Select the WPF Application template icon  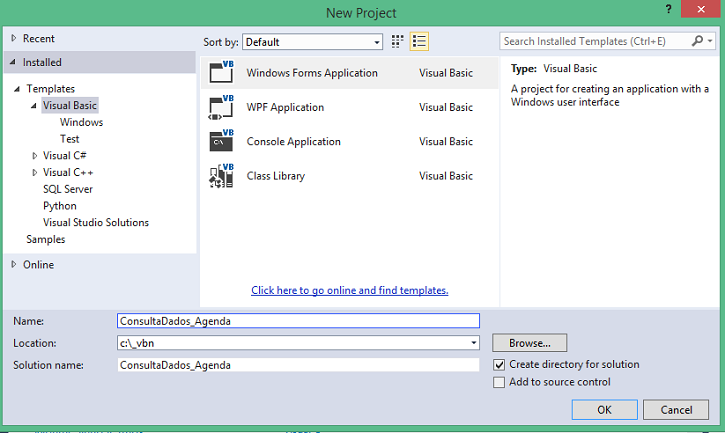pyautogui.click(x=221, y=107)
